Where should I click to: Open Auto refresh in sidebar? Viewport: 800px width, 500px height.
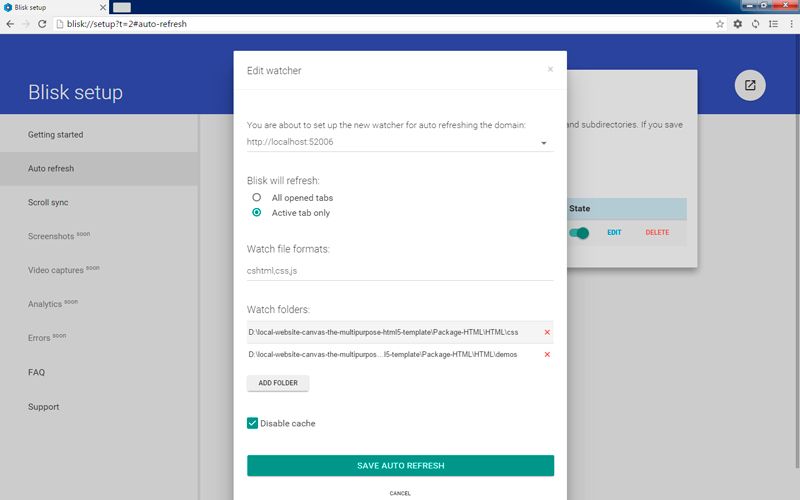pyautogui.click(x=99, y=168)
